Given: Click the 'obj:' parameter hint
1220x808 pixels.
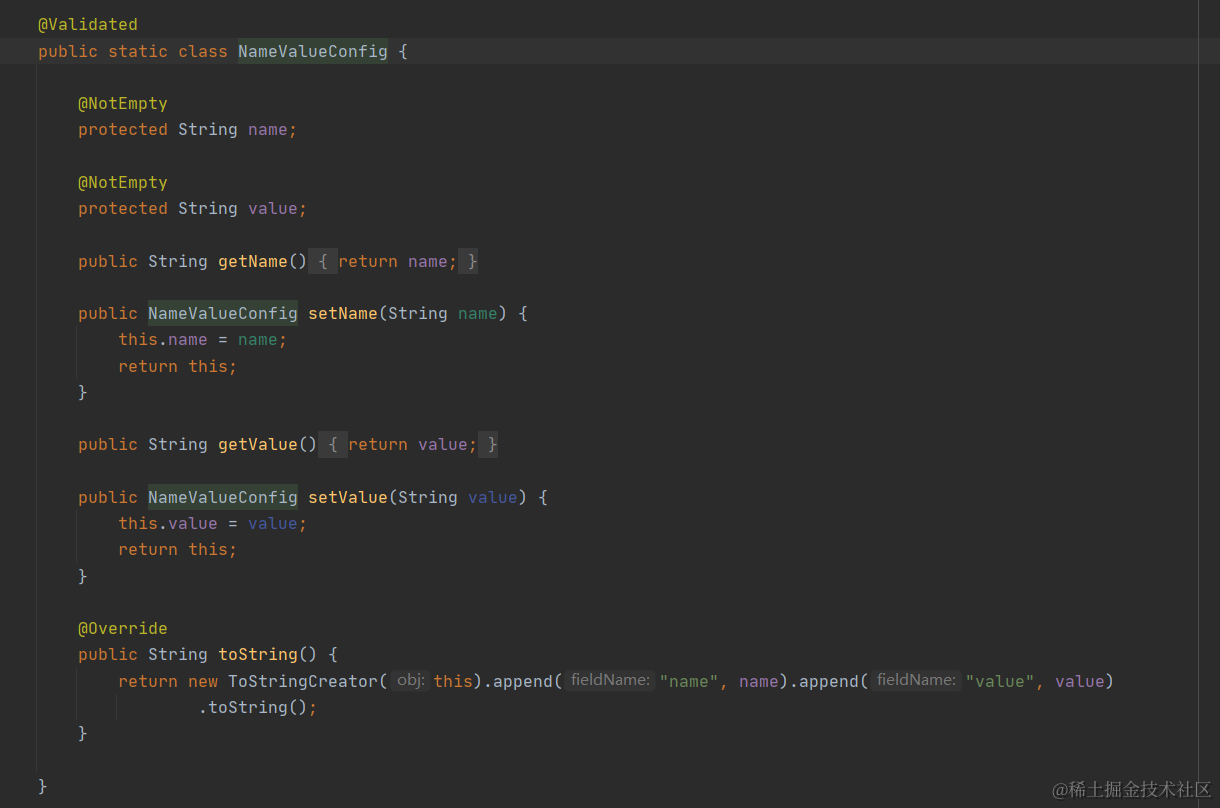Looking at the screenshot, I should click(x=410, y=680).
